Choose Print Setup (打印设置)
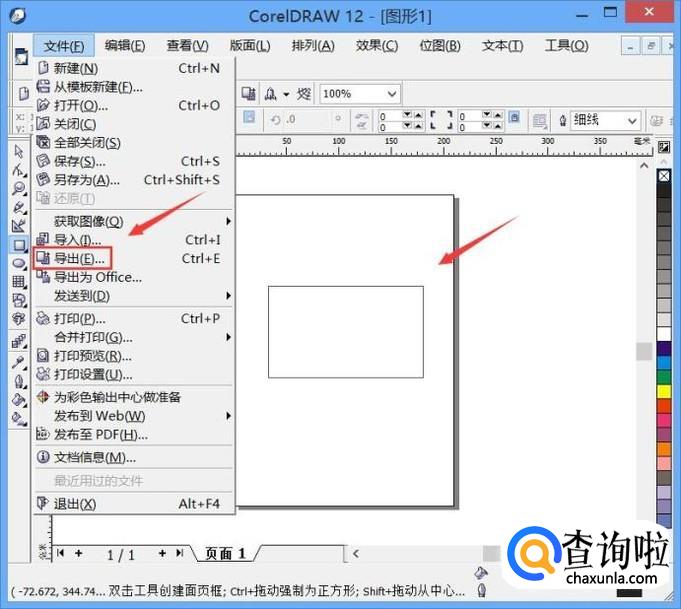 pyautogui.click(x=135, y=374)
